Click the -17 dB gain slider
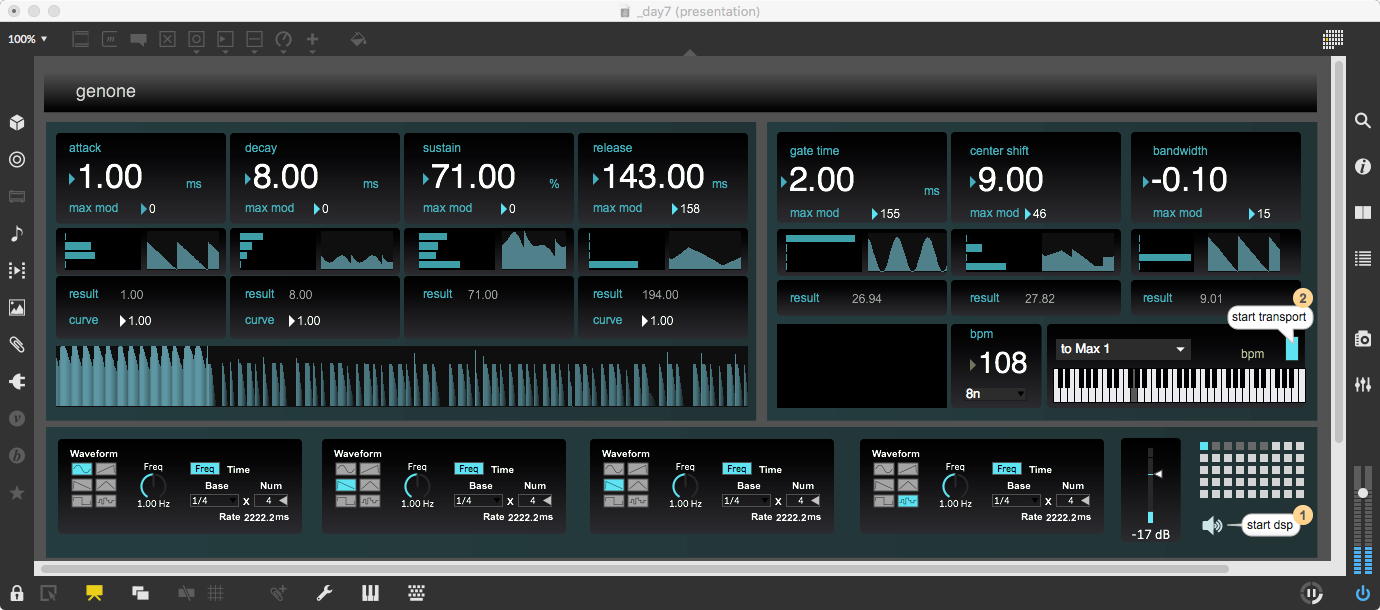Screen dimensions: 1380x610 [1150, 485]
